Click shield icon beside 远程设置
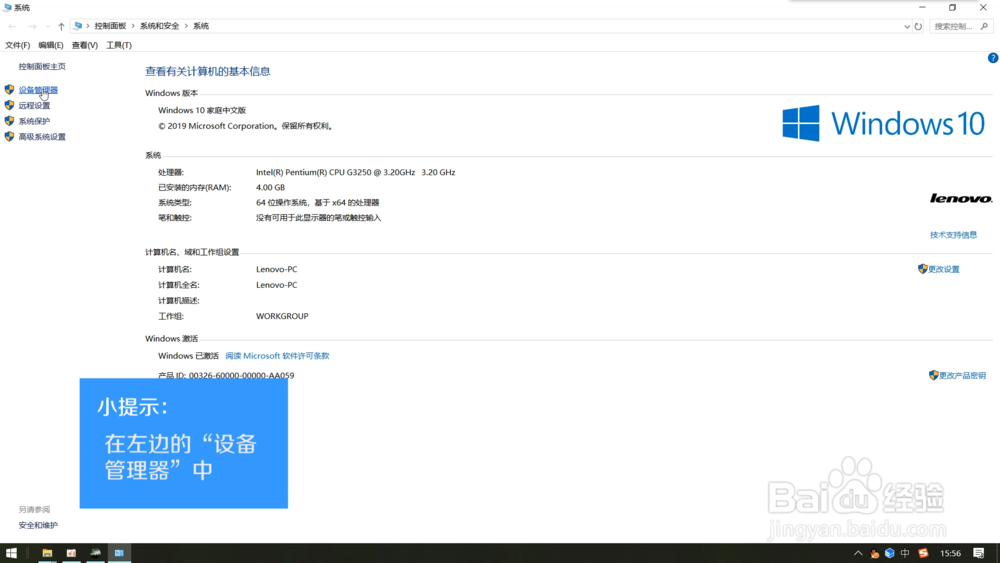The height and width of the screenshot is (563, 1000). 9,105
